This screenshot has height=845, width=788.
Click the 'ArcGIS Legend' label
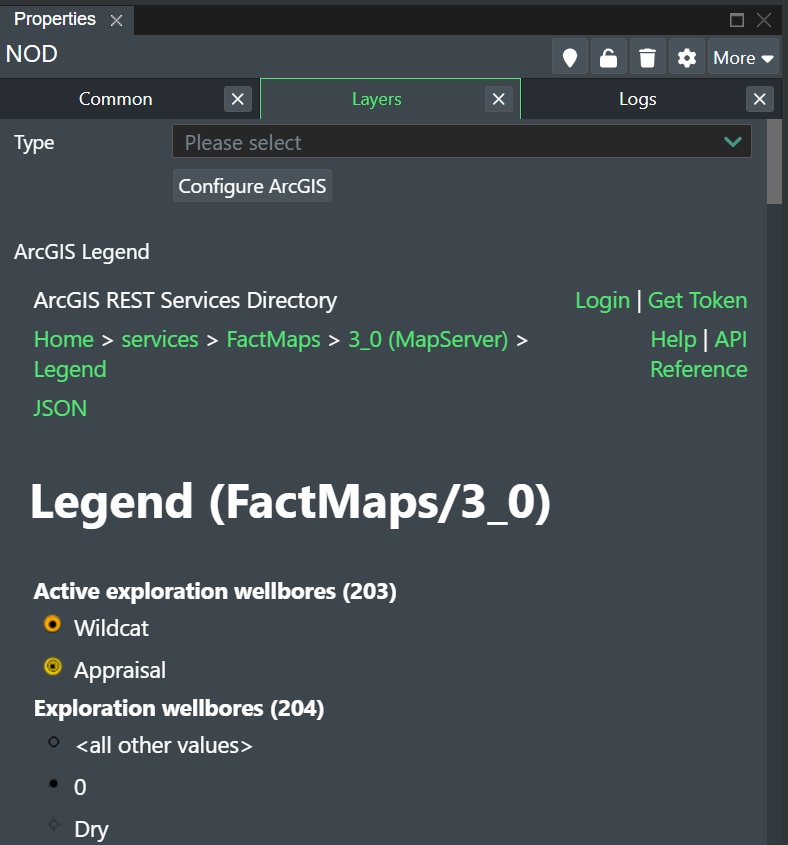81,252
